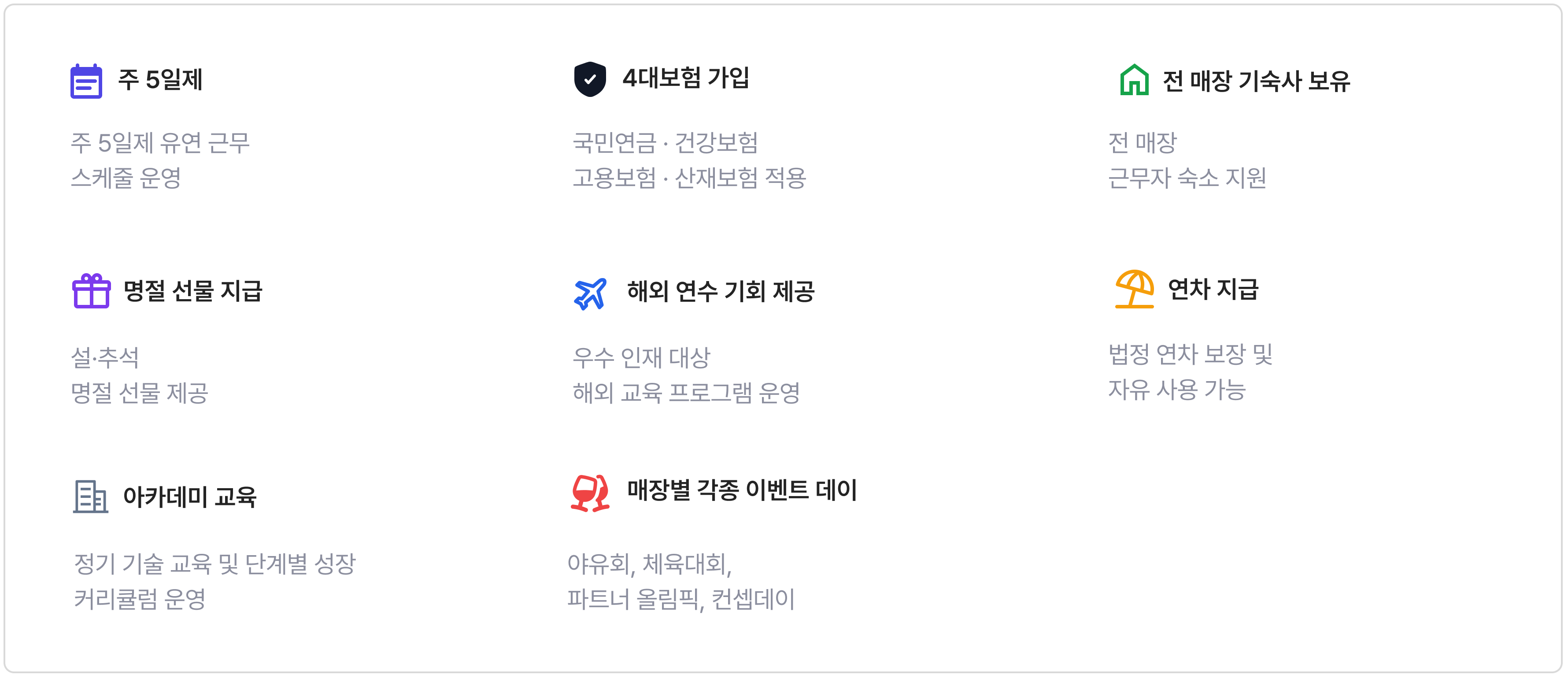Viewport: 1568px width, 675px height.
Task: Click the purple calendar icon
Action: (86, 81)
